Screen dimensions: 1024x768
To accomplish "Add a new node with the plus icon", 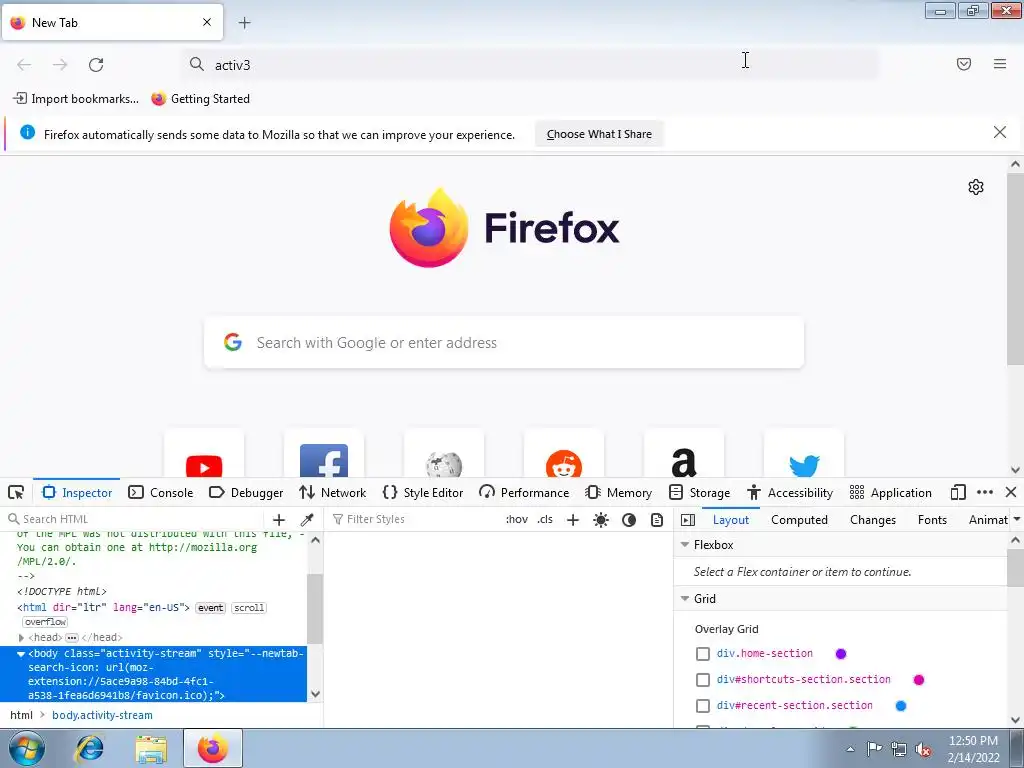I will coord(279,520).
